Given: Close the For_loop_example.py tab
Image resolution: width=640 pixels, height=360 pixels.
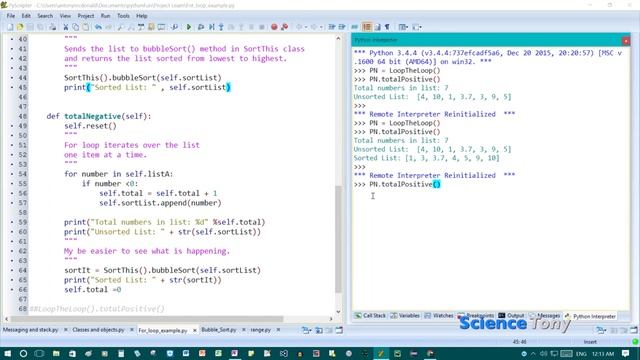Looking at the screenshot, I should [195, 330].
